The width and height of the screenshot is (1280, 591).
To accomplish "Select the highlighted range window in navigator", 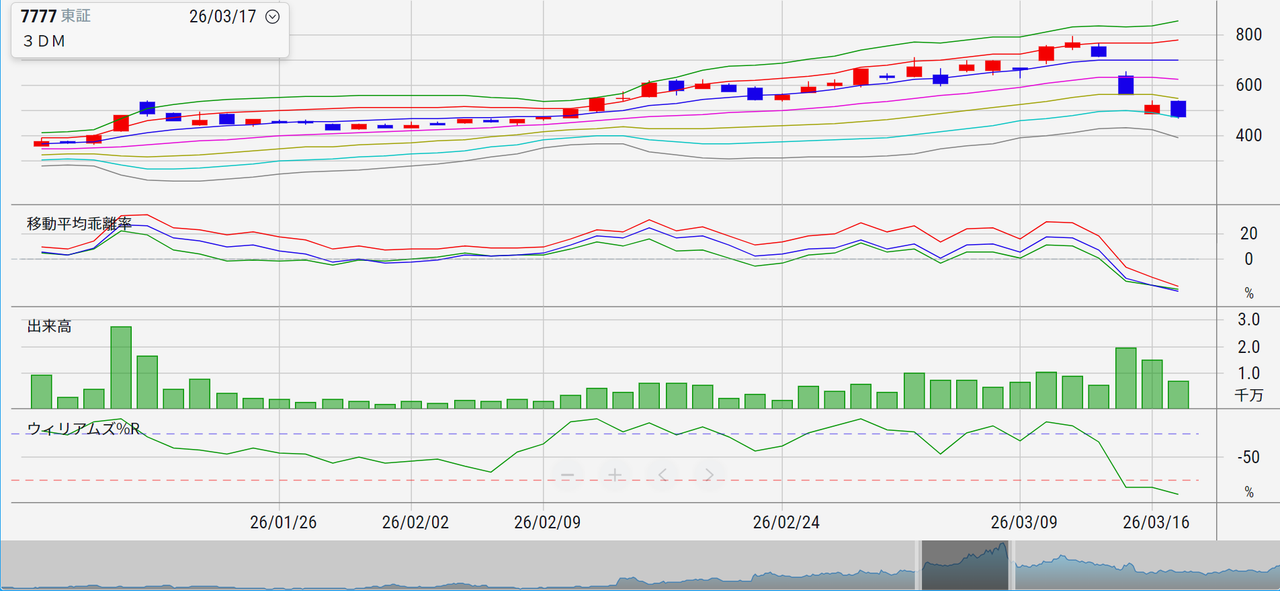I will click(965, 565).
